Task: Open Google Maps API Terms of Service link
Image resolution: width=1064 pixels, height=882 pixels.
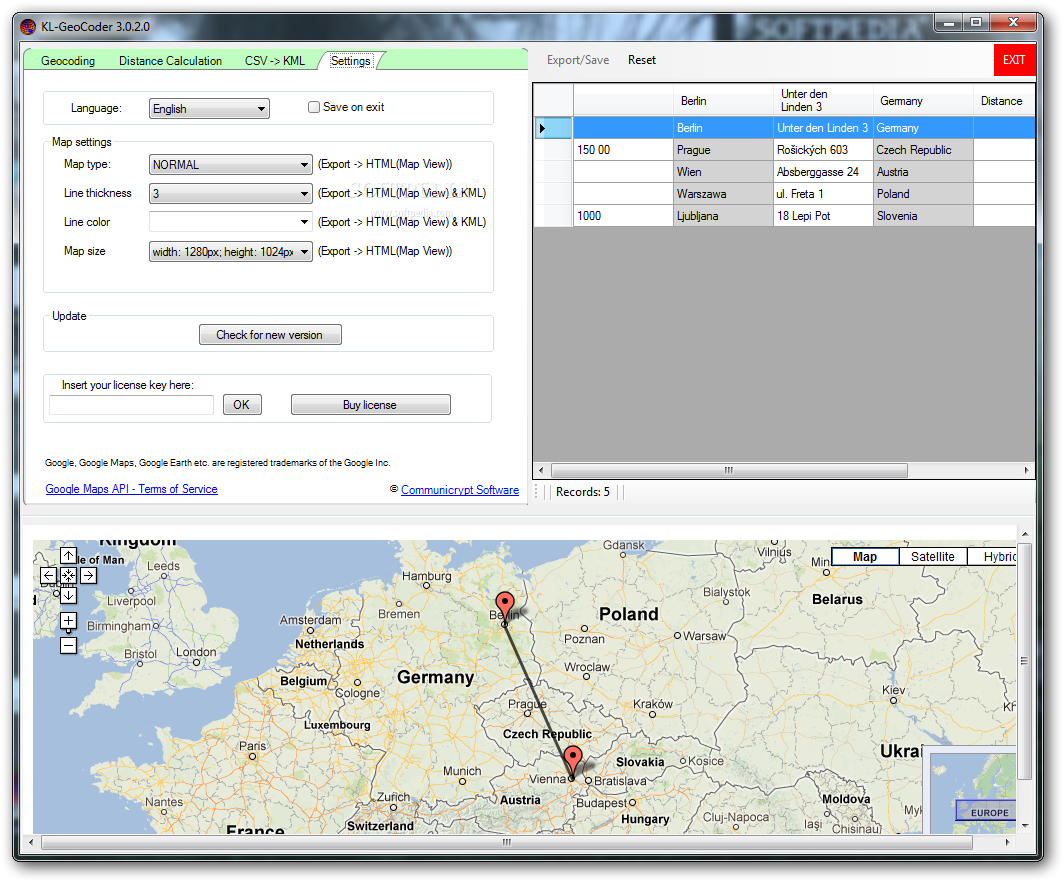Action: (x=132, y=489)
